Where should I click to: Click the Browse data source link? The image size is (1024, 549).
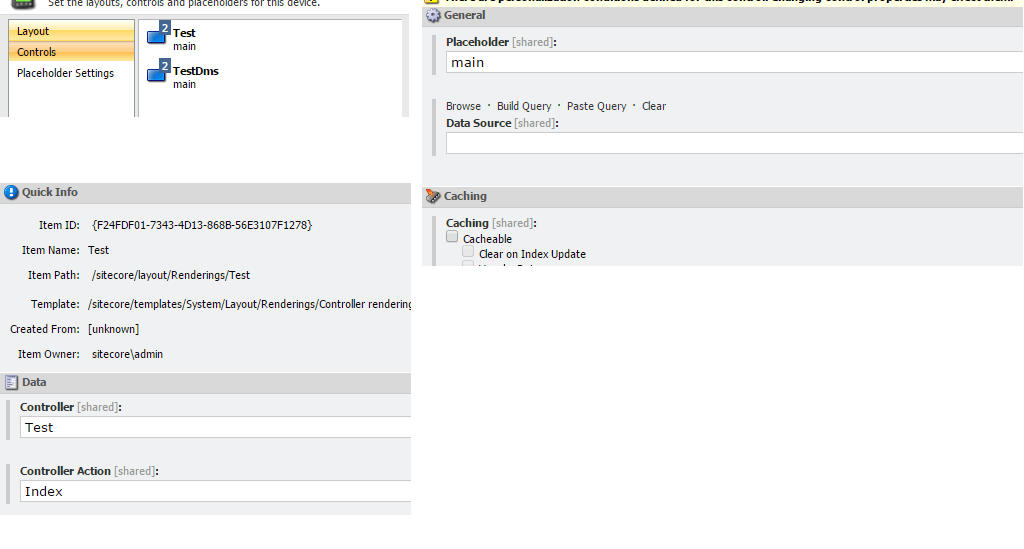[463, 106]
